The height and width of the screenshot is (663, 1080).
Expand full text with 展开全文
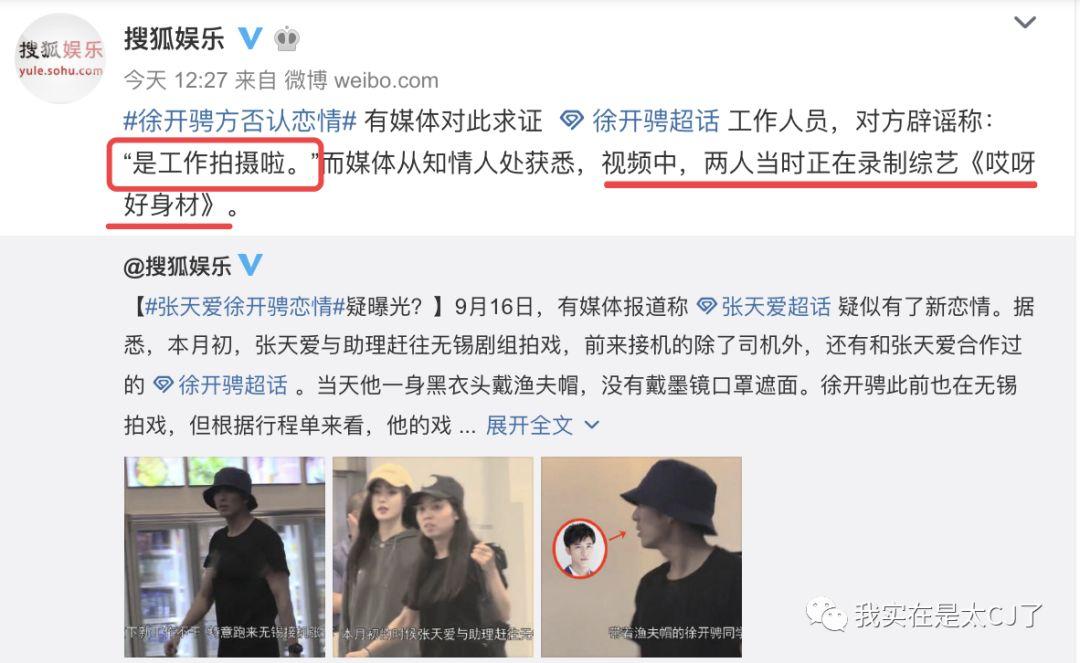click(x=529, y=425)
